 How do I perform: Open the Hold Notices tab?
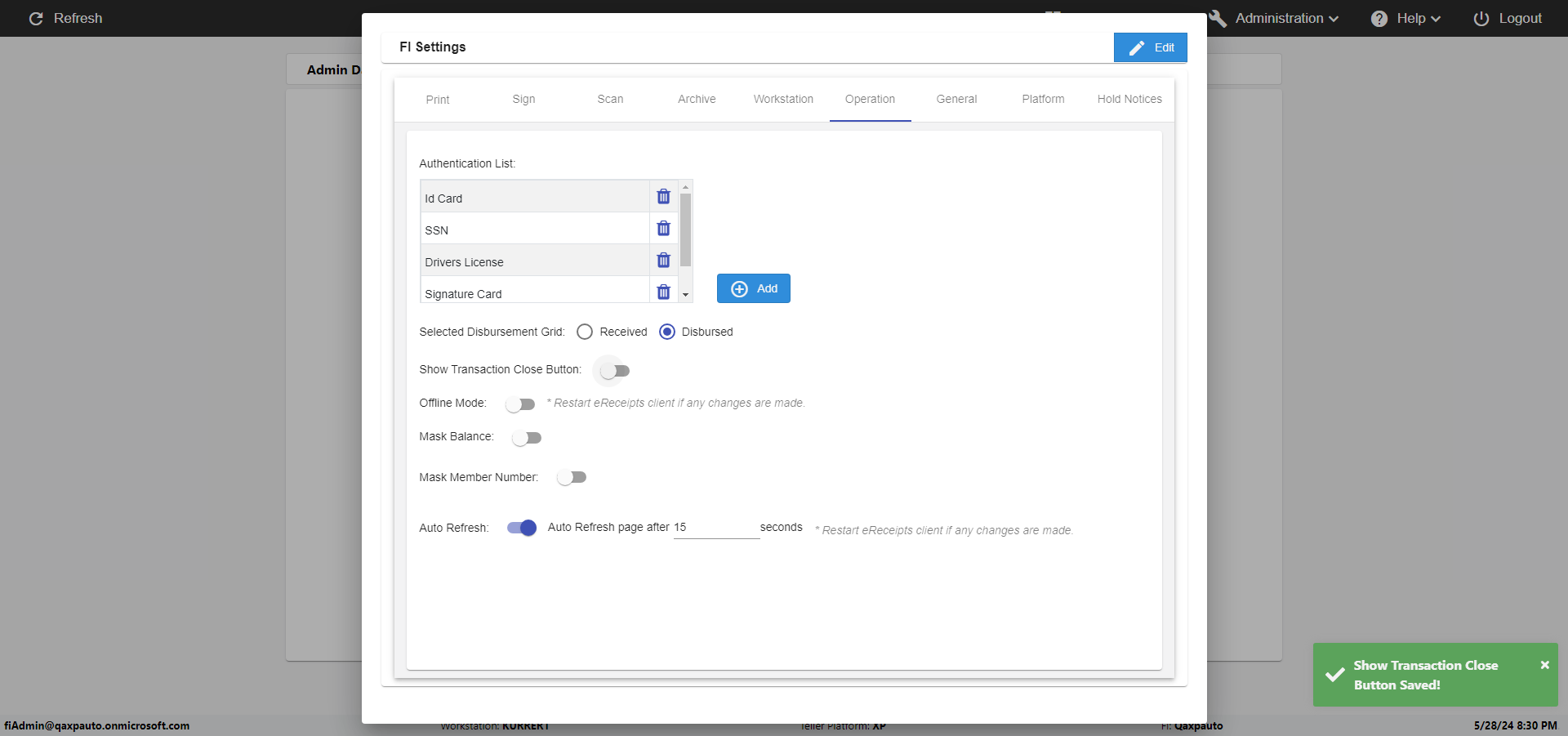(1129, 100)
